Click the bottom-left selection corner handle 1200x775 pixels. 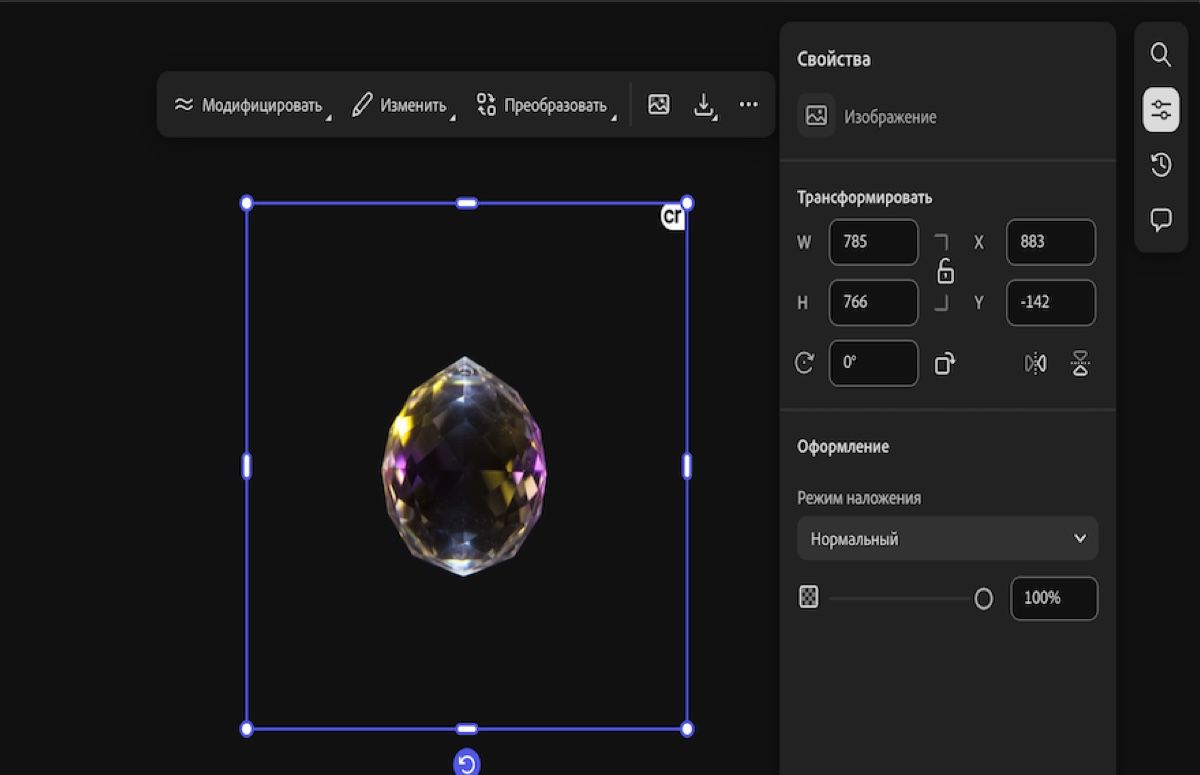click(247, 729)
